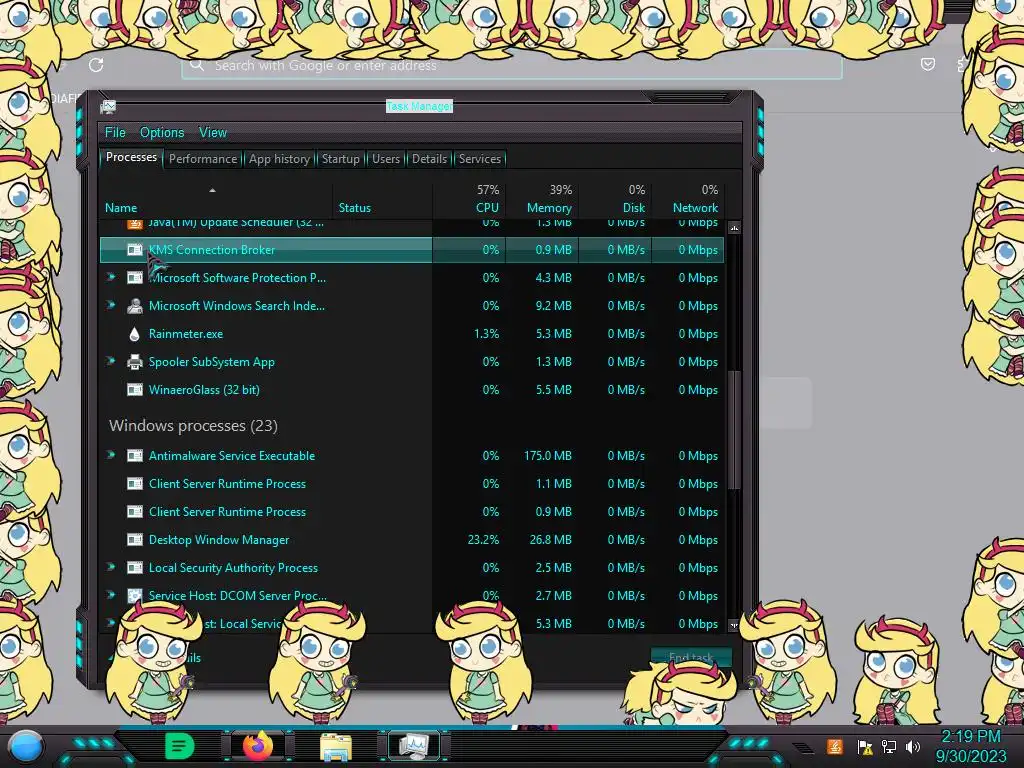This screenshot has width=1024, height=768.
Task: Click the Windows processes (23) group header
Action: [193, 426]
